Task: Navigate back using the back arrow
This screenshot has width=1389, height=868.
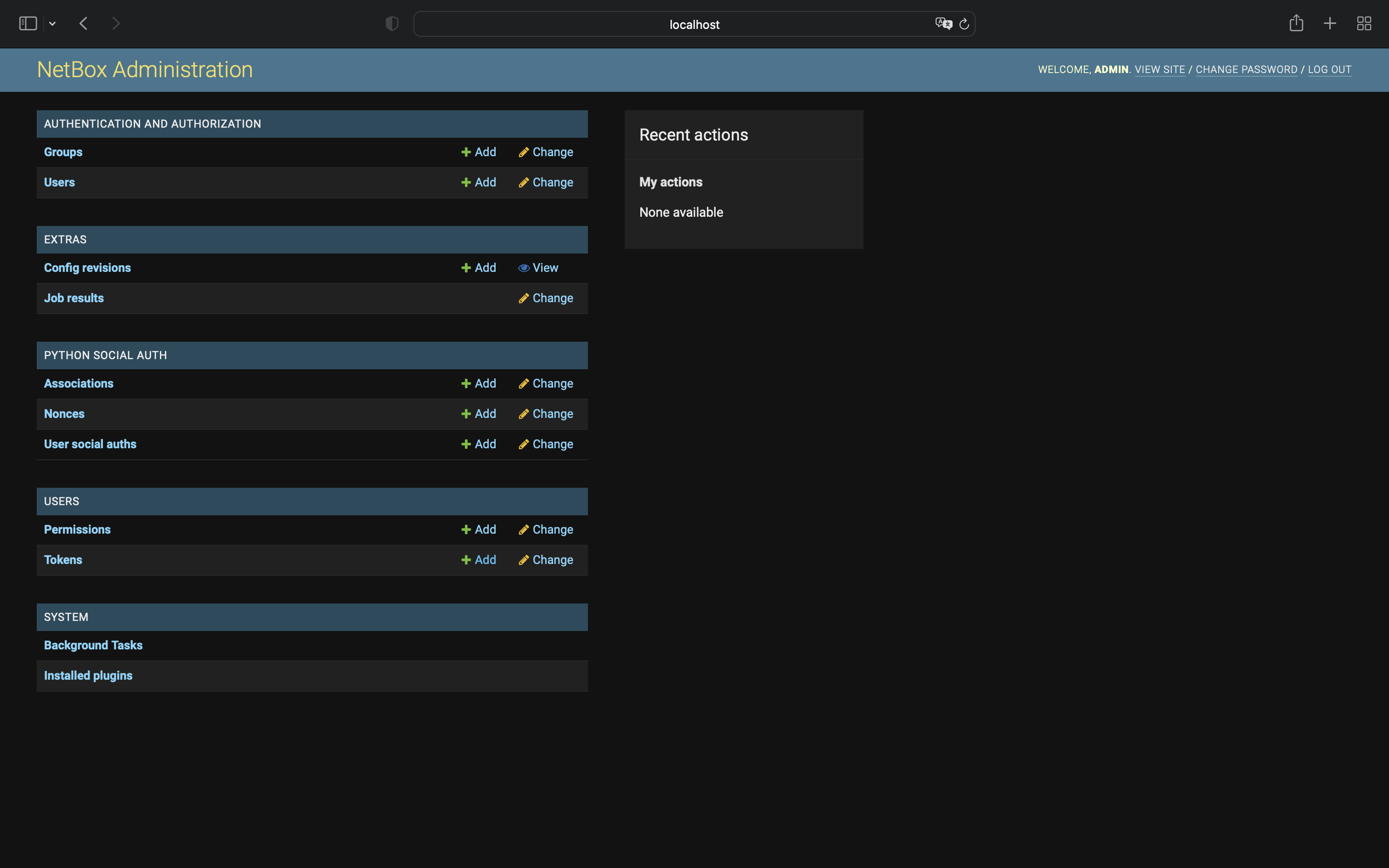Action: (83, 23)
